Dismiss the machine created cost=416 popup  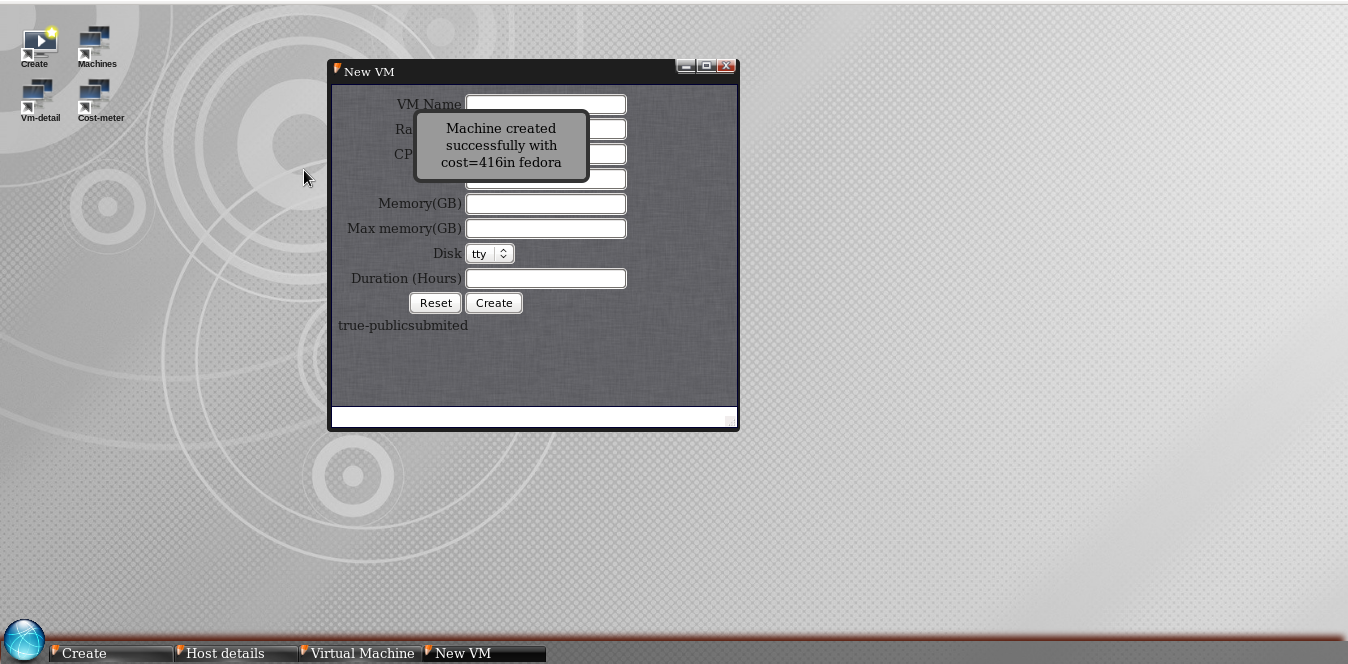tap(500, 145)
